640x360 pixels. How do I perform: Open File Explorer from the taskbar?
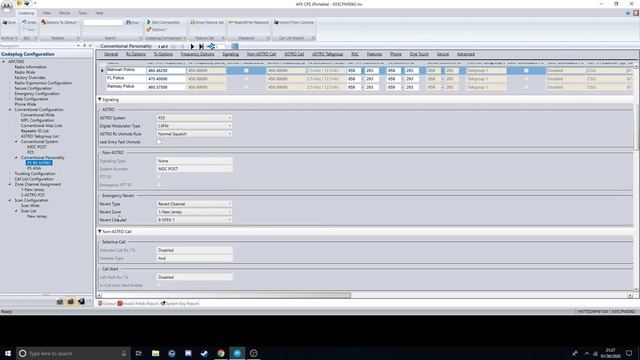(x=156, y=353)
